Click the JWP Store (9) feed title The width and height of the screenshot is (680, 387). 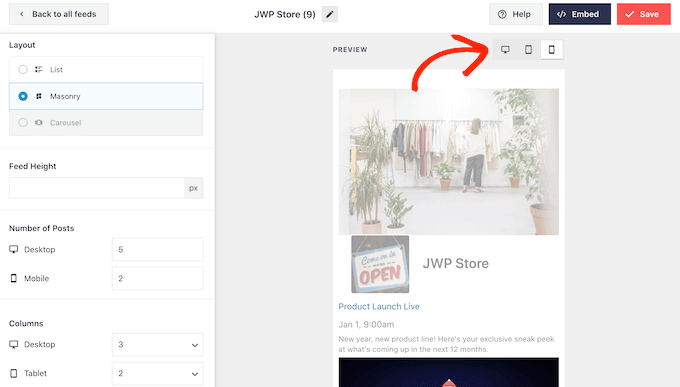tap(285, 14)
